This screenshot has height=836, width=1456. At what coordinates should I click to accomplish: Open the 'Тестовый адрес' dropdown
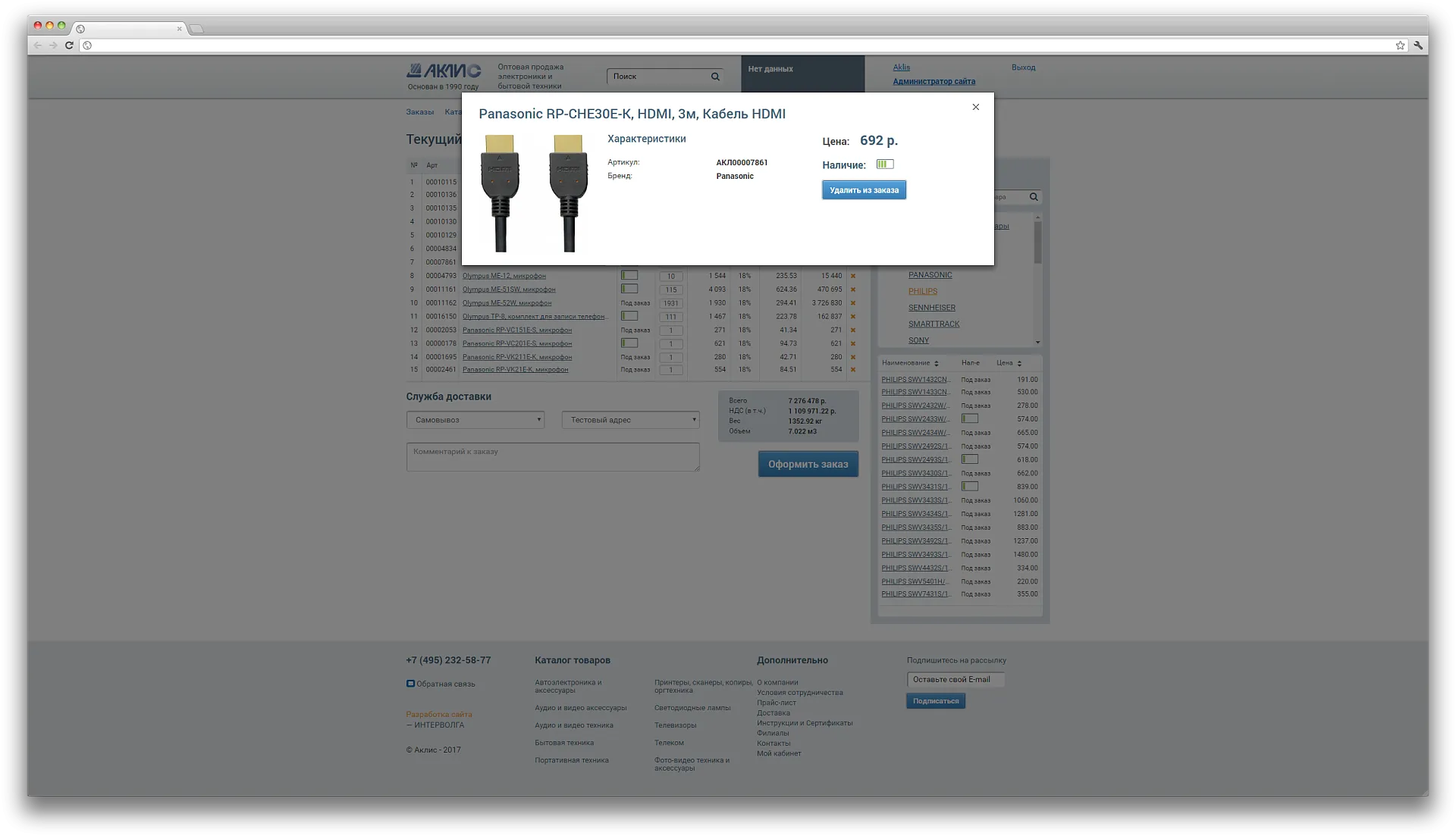(x=630, y=420)
